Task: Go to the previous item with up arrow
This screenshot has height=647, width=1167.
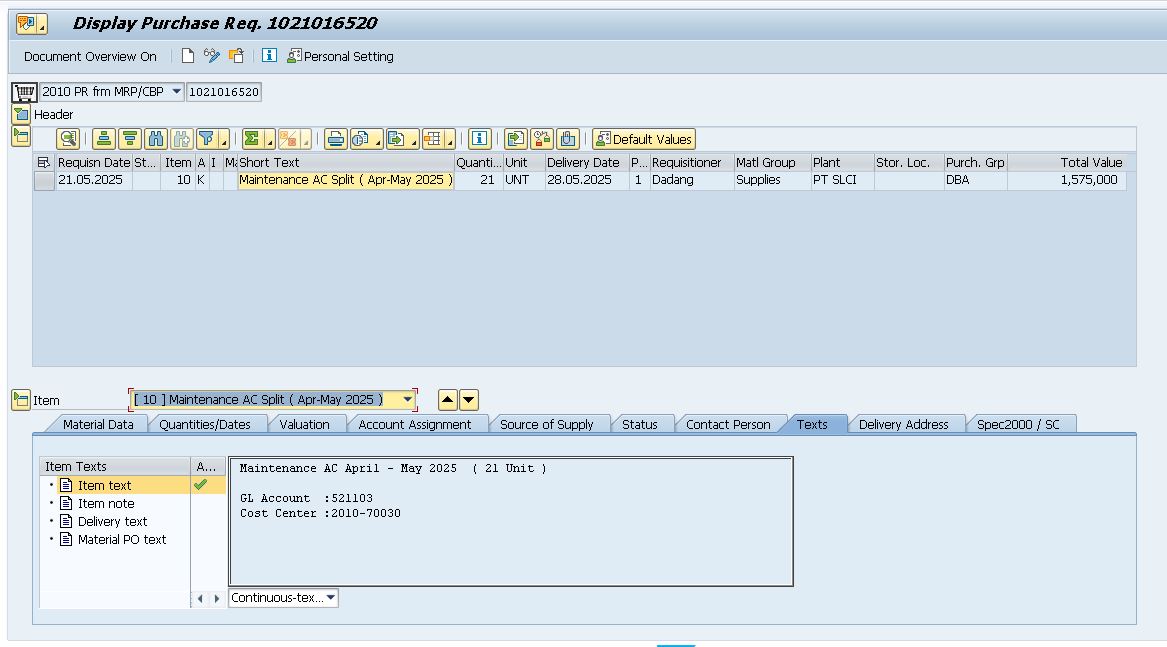Action: 447,400
